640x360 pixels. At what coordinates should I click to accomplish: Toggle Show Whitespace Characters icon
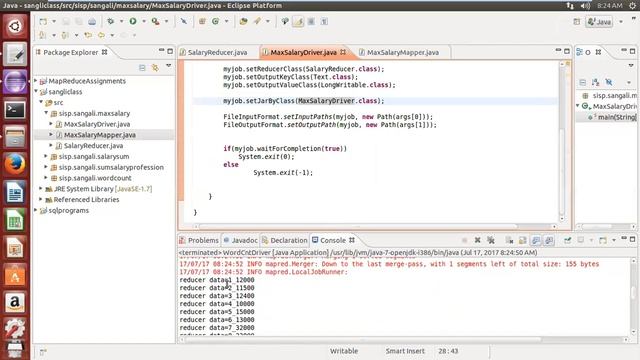coord(324,21)
